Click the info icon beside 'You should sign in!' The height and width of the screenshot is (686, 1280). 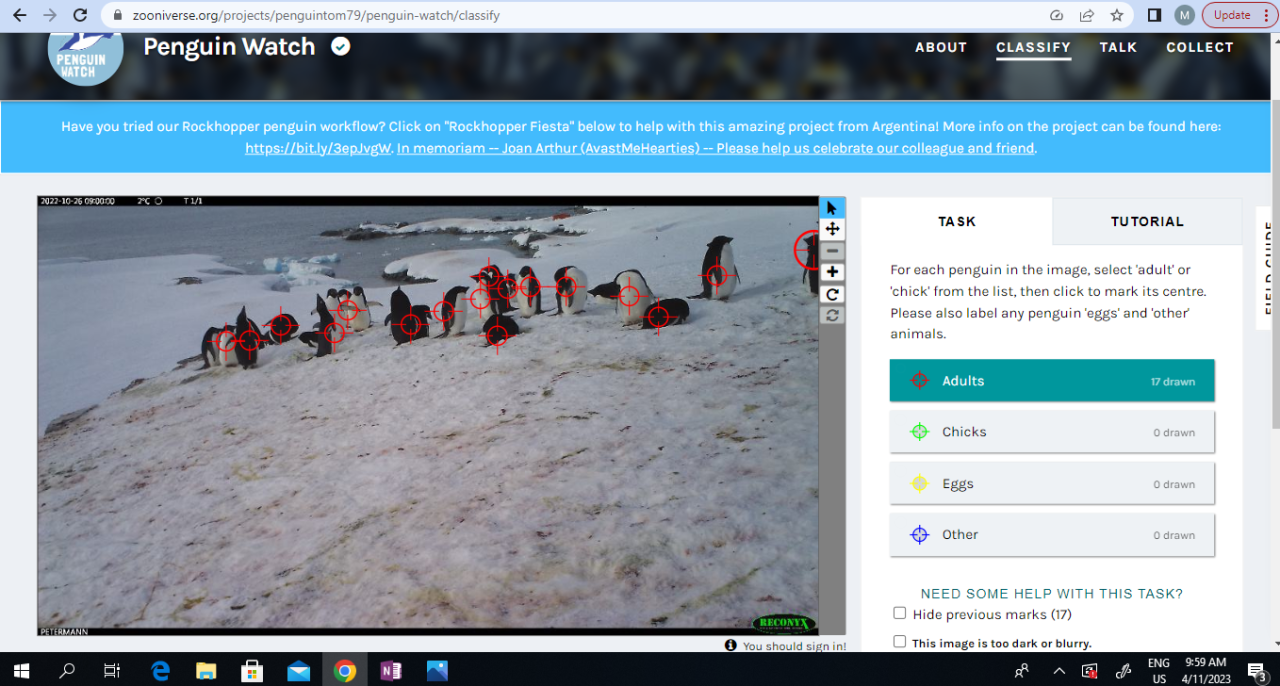[731, 646]
